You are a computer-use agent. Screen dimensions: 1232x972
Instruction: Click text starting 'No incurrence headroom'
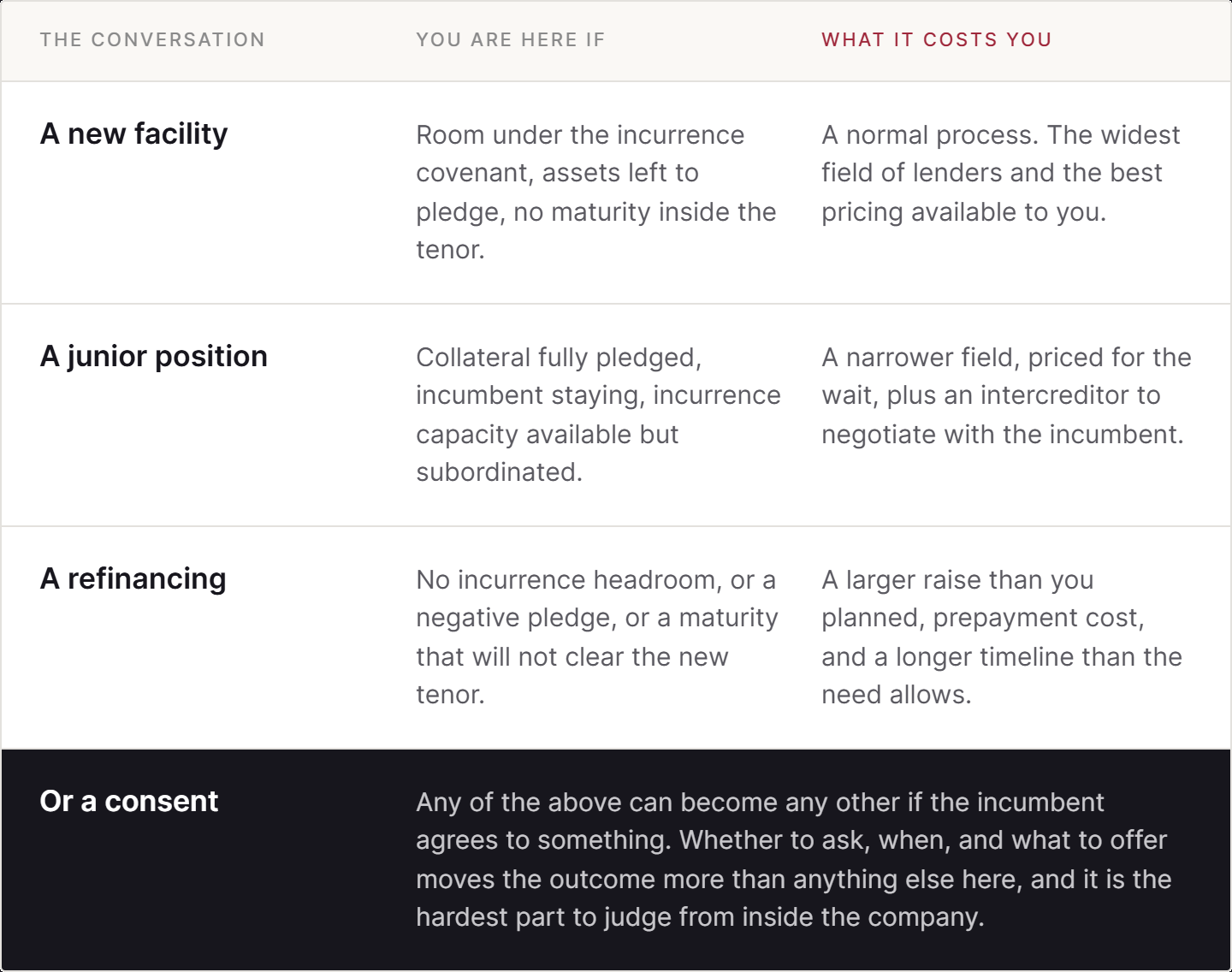(597, 637)
